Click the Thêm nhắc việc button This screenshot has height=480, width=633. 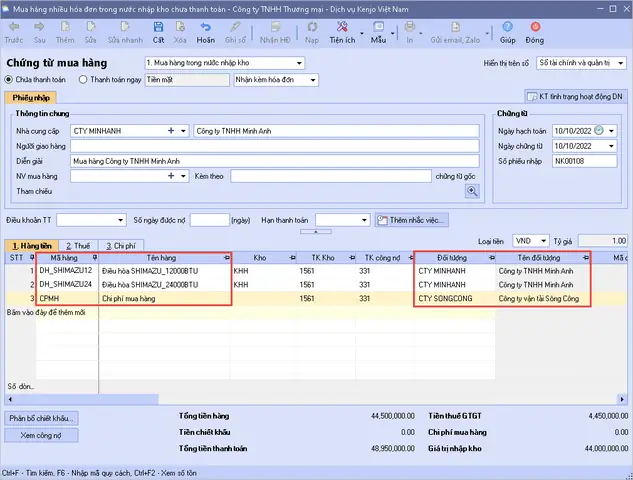point(412,219)
